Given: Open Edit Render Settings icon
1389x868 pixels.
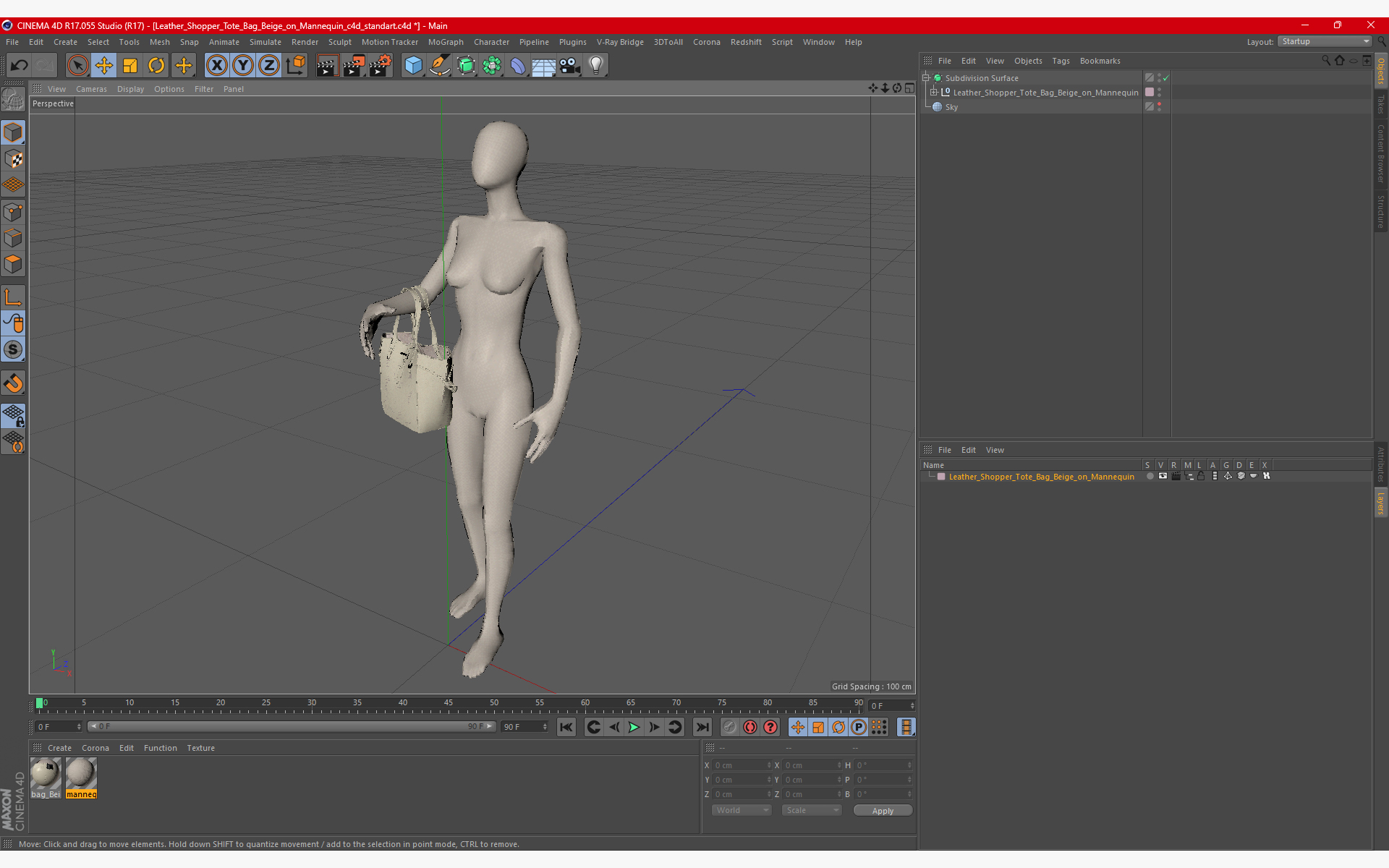Looking at the screenshot, I should click(x=380, y=66).
